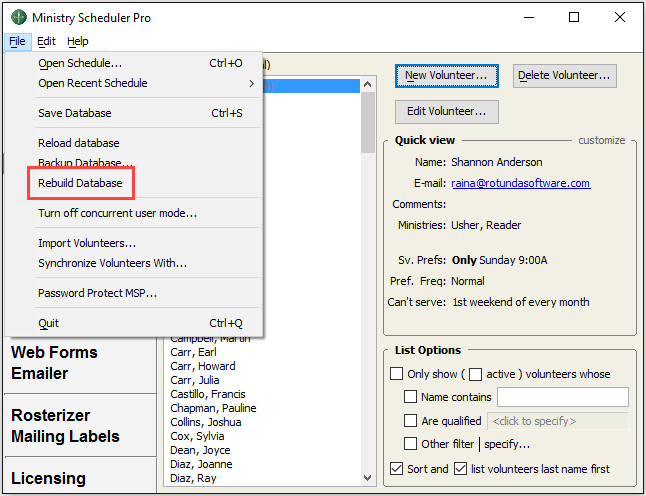Image resolution: width=646 pixels, height=496 pixels.
Task: Choose Open Schedule... from File menu
Action: 80,63
